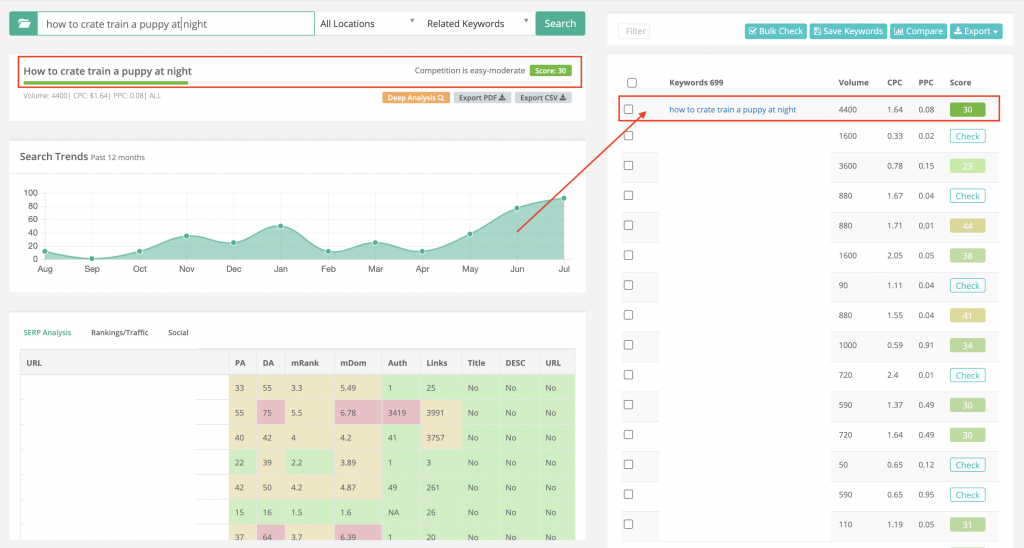This screenshot has width=1024, height=548.
Task: Click Check button in the row with volume 50
Action: coord(967,465)
